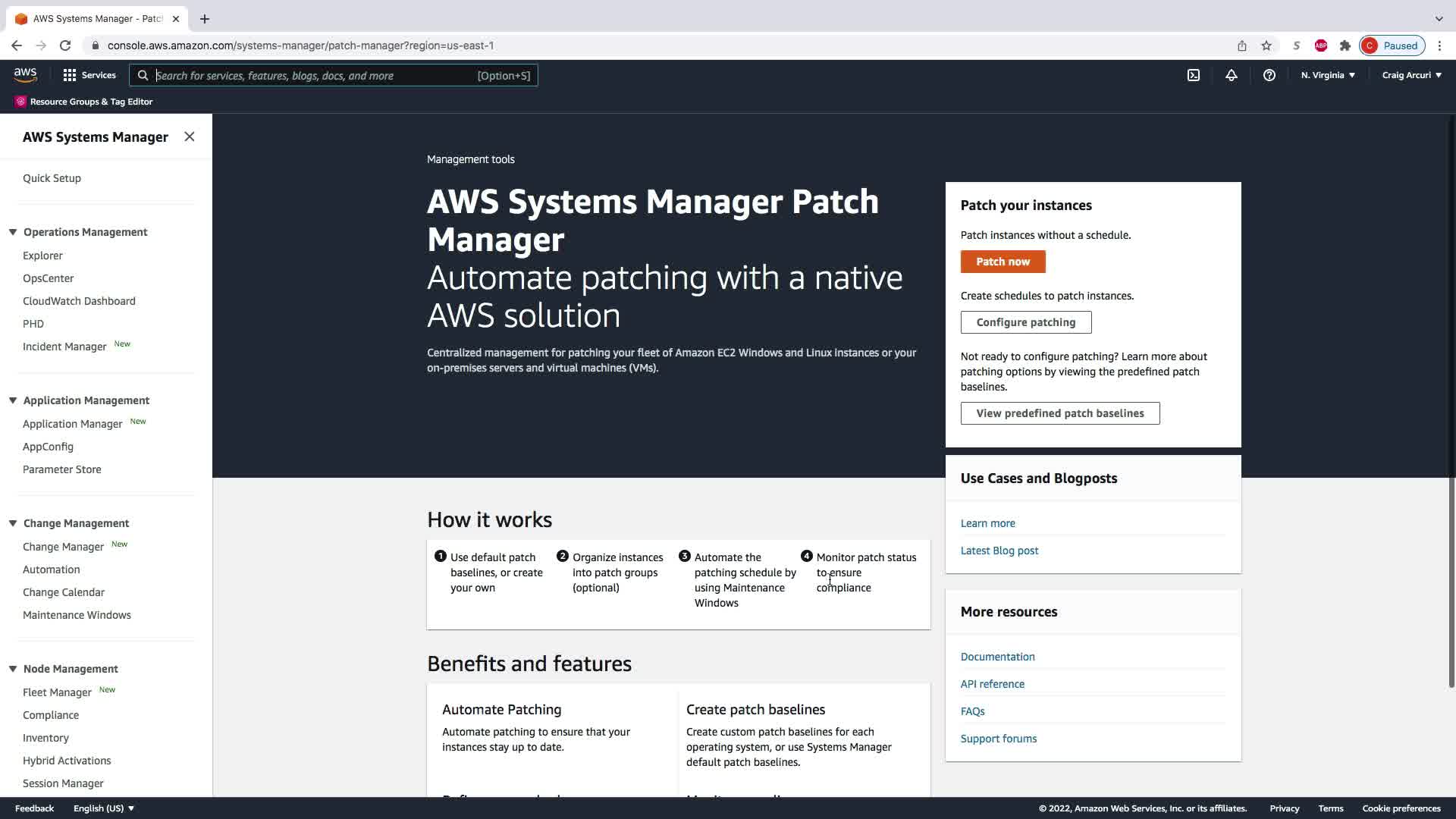Collapse the Operations Management section

(13, 232)
